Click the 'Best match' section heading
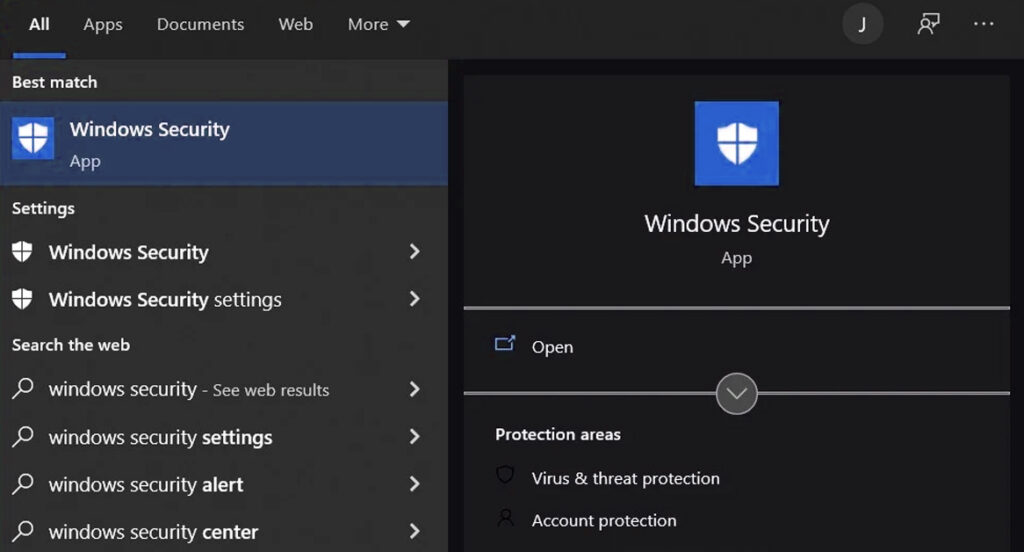The width and height of the screenshot is (1024, 552). tap(54, 82)
